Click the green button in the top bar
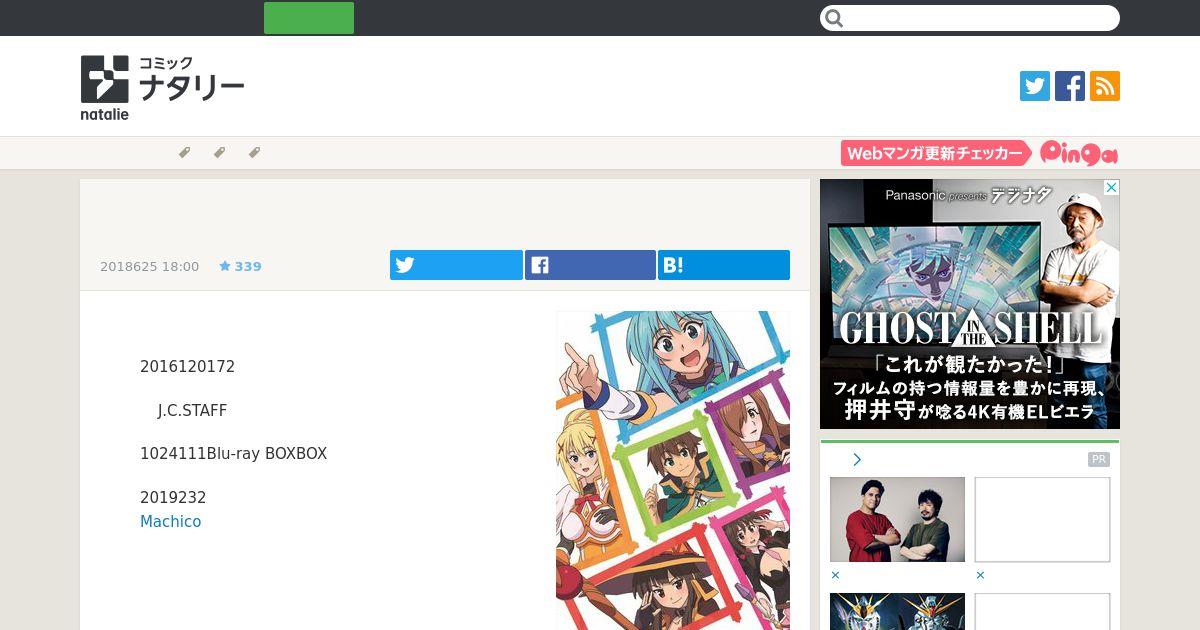The width and height of the screenshot is (1200, 630). click(x=309, y=18)
